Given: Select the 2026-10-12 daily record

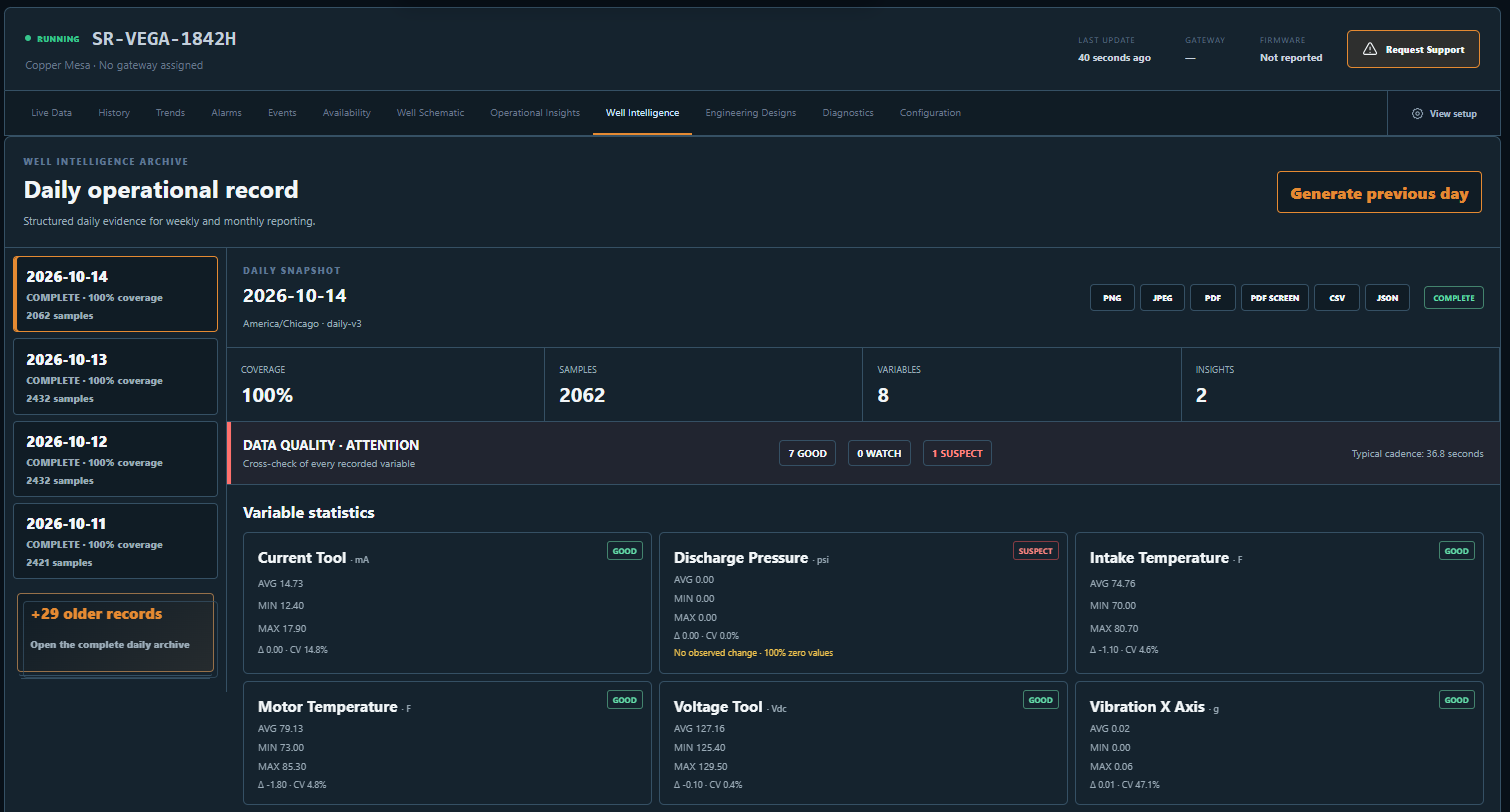Looking at the screenshot, I should [115, 458].
